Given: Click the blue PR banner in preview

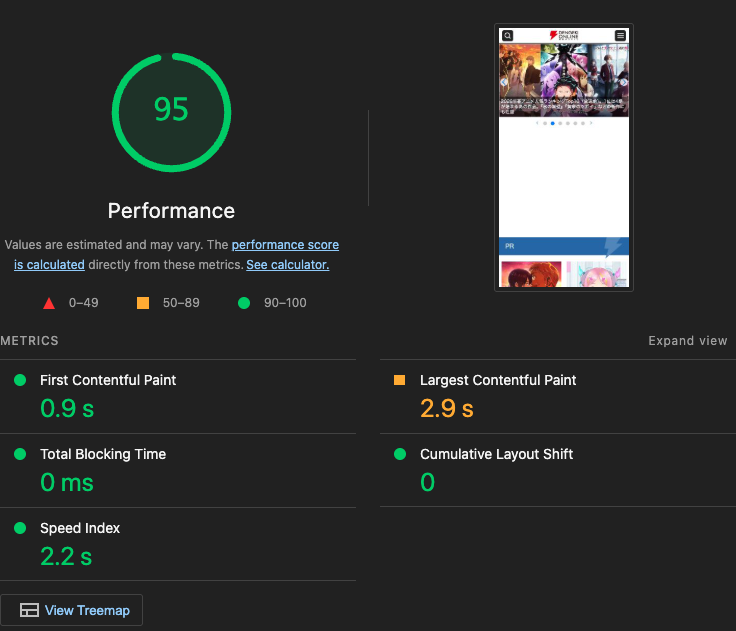Looking at the screenshot, I should (563, 246).
